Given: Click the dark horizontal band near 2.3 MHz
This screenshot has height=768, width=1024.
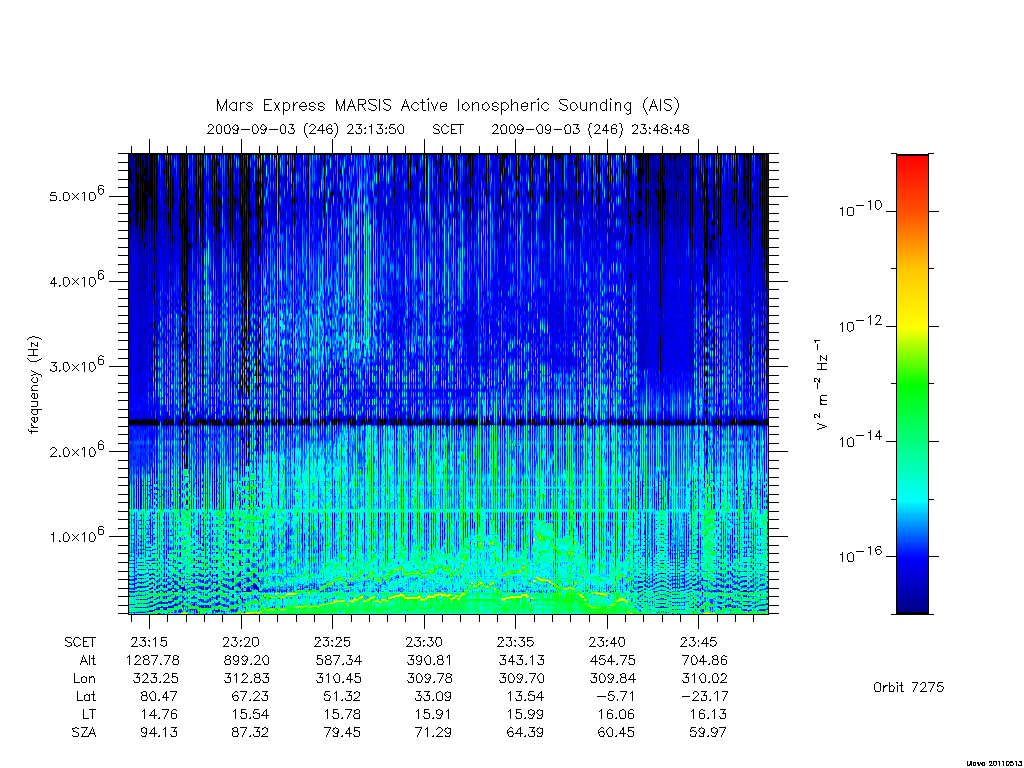Looking at the screenshot, I should 448,423.
